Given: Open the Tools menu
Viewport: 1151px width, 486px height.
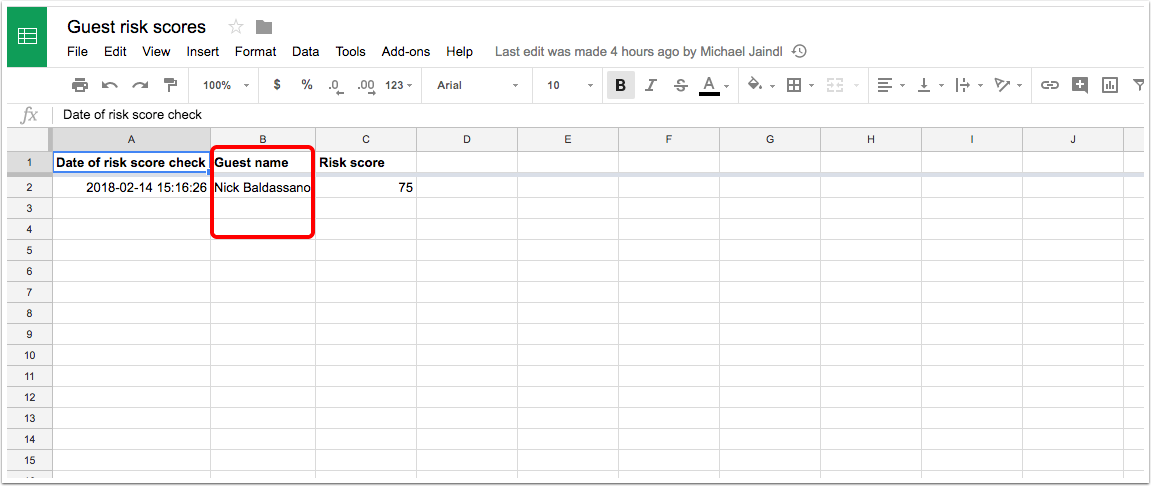Looking at the screenshot, I should tap(351, 51).
